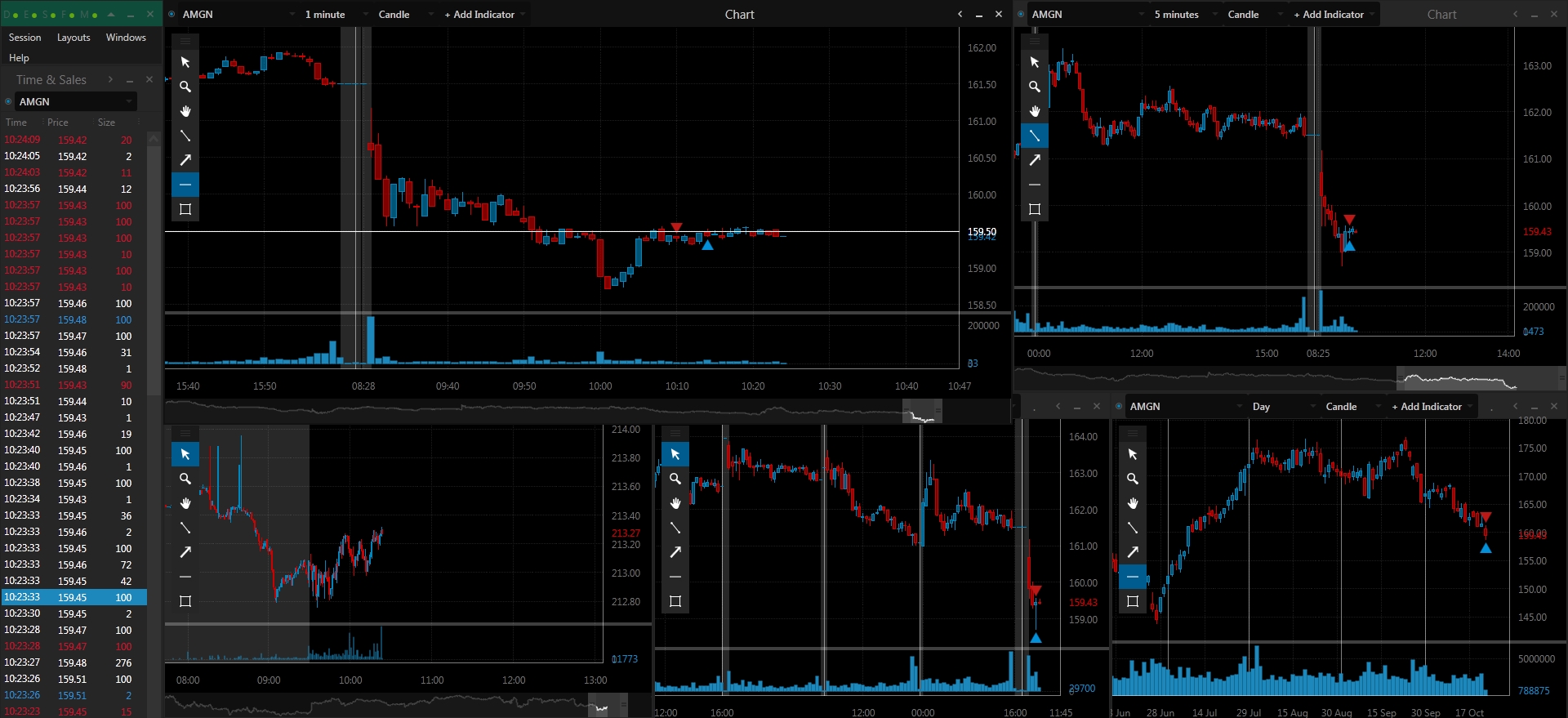This screenshot has width=1568, height=718.
Task: Click the Price column header
Action: pyautogui.click(x=57, y=123)
